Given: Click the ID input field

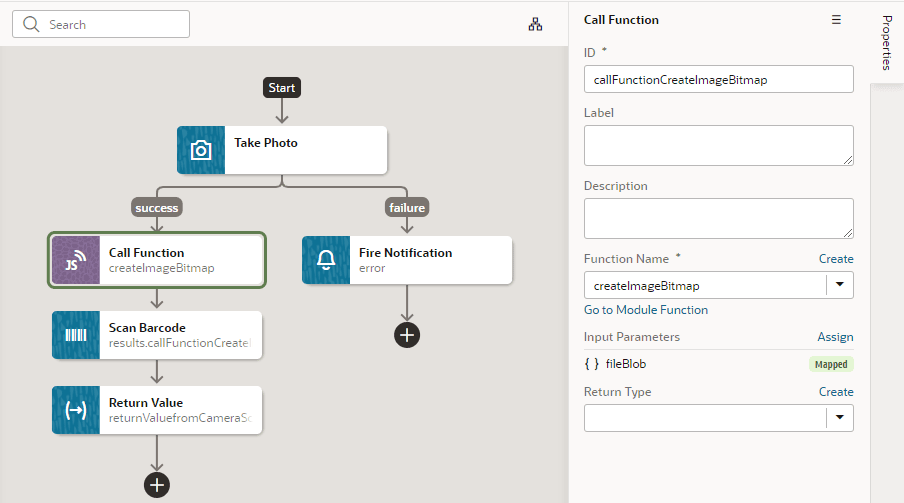Looking at the screenshot, I should [718, 79].
